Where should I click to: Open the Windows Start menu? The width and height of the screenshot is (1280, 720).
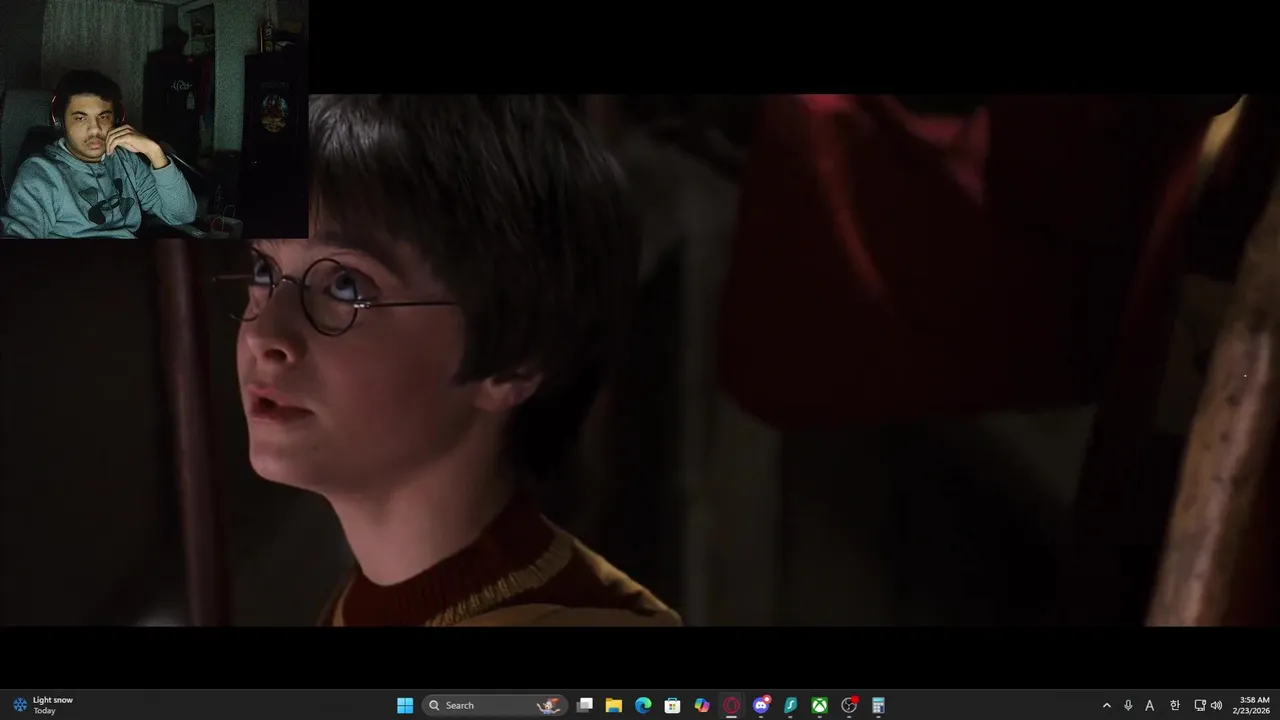(x=405, y=705)
